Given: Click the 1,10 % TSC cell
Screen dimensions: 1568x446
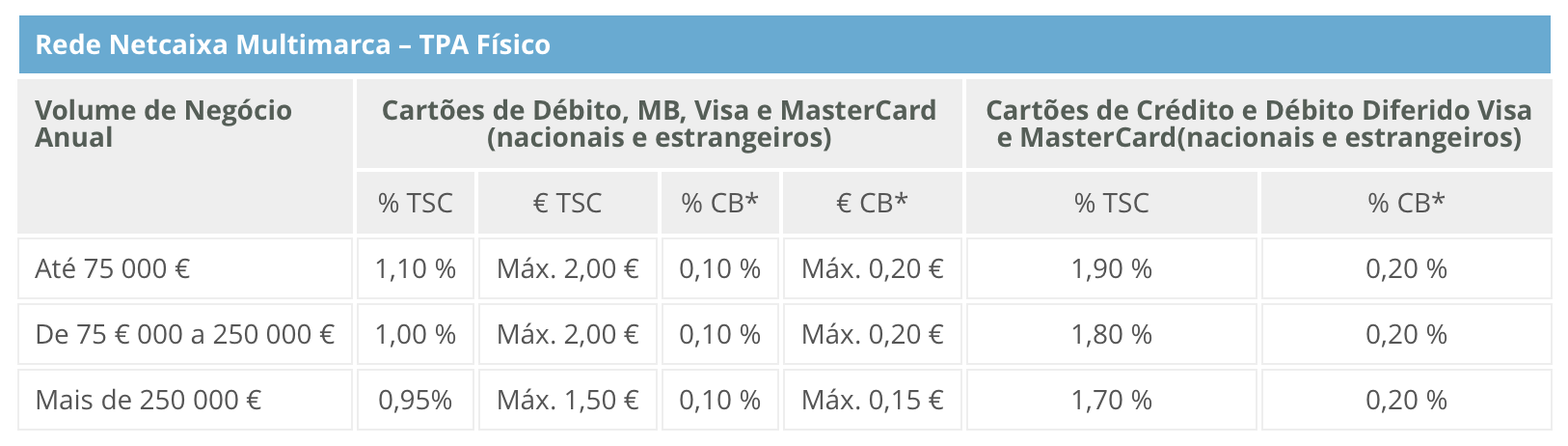Looking at the screenshot, I should pos(415,268).
